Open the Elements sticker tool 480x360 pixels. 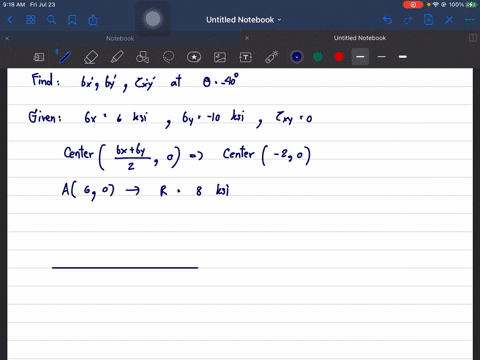194,57
